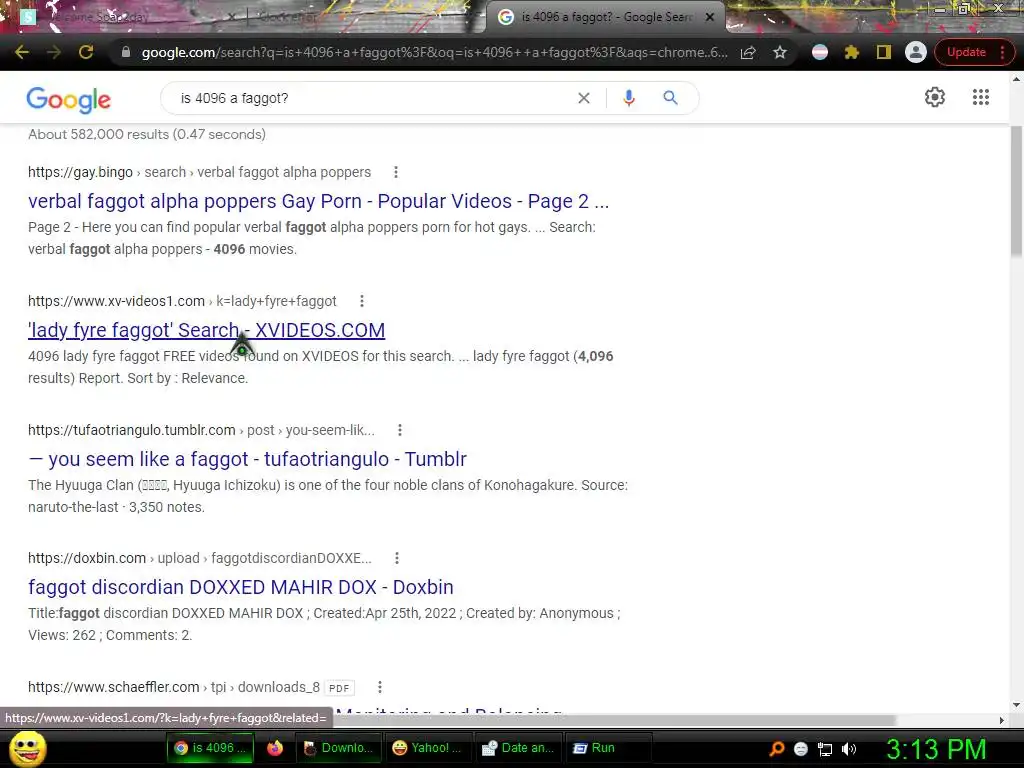Submit search using the magnifier icon

[670, 98]
